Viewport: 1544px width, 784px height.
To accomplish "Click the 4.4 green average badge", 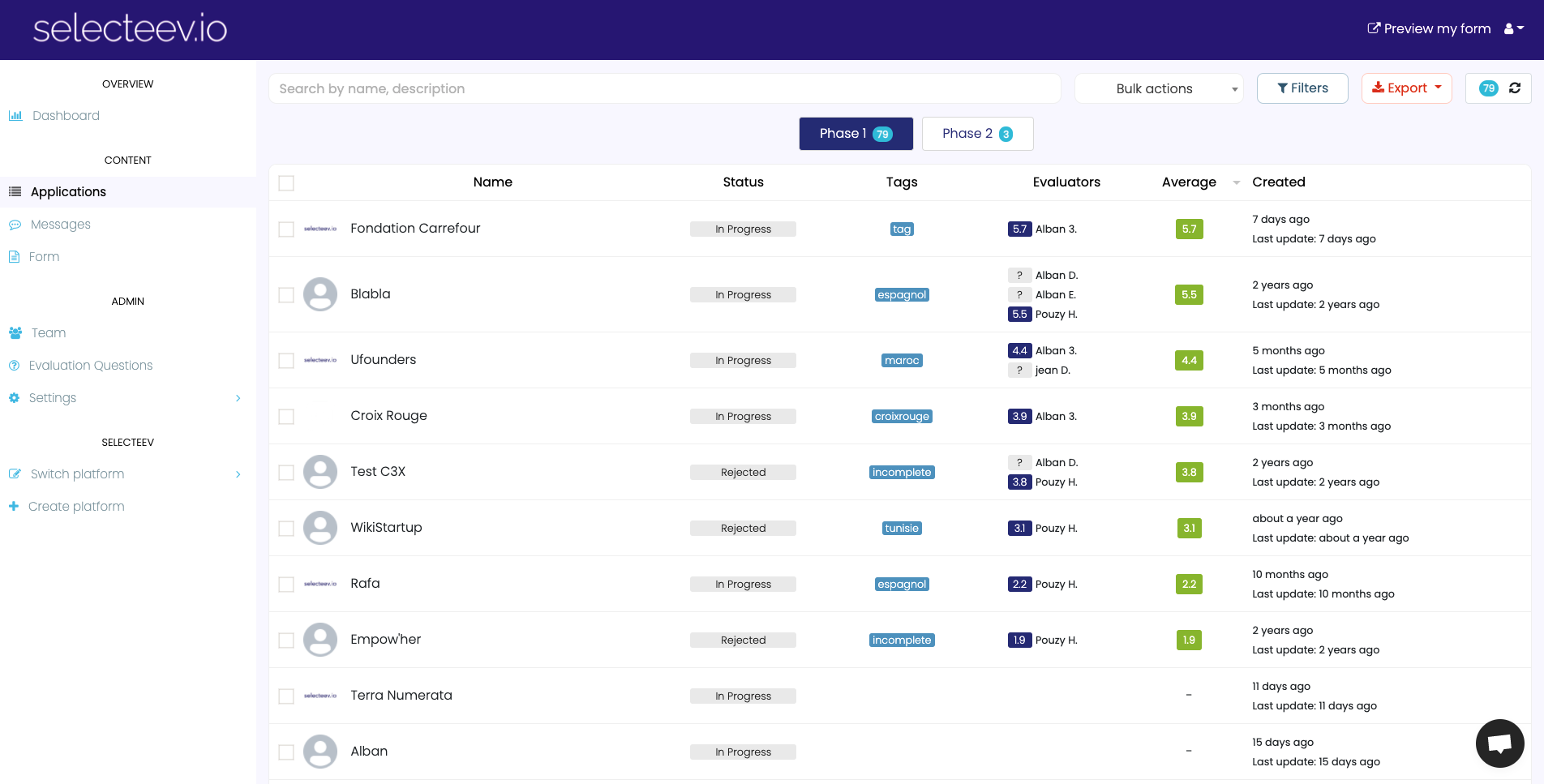I will pyautogui.click(x=1189, y=361).
